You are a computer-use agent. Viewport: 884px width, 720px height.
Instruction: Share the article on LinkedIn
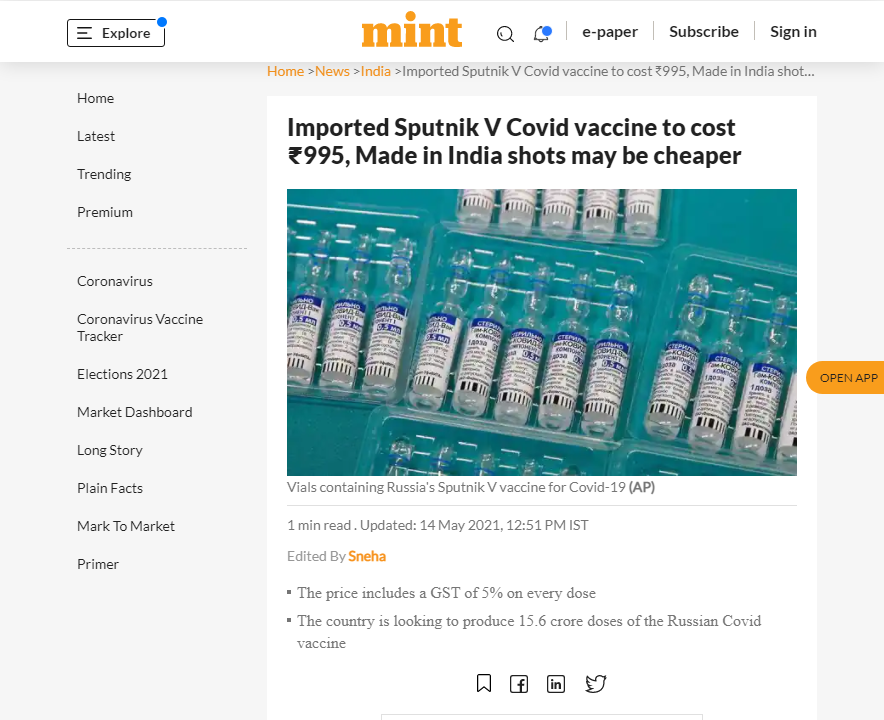click(556, 684)
